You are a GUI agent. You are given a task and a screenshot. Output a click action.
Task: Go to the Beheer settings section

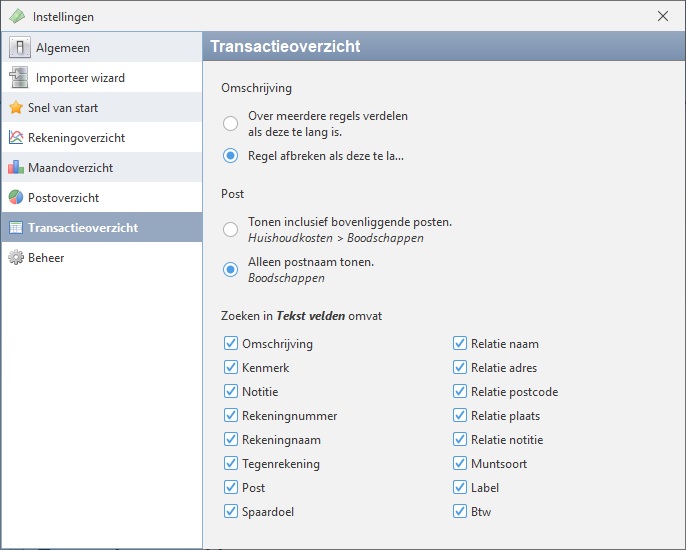pyautogui.click(x=48, y=257)
